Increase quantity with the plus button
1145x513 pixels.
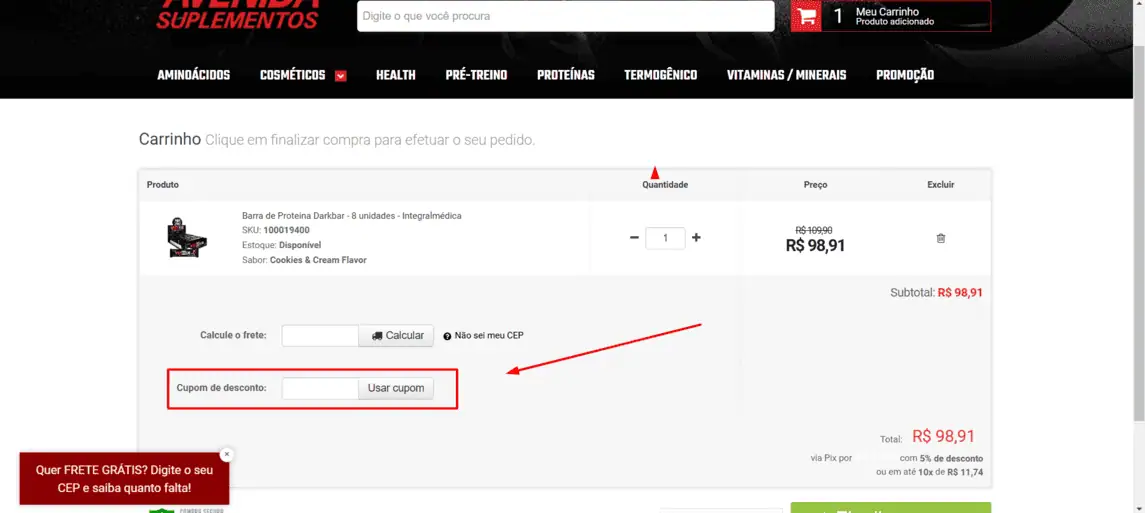pyautogui.click(x=696, y=238)
